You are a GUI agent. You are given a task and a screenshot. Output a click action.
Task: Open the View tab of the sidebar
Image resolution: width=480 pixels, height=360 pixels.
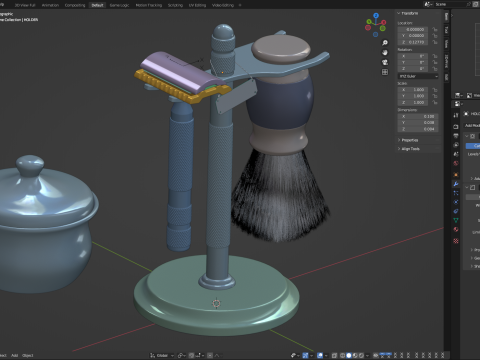pyautogui.click(x=446, y=44)
